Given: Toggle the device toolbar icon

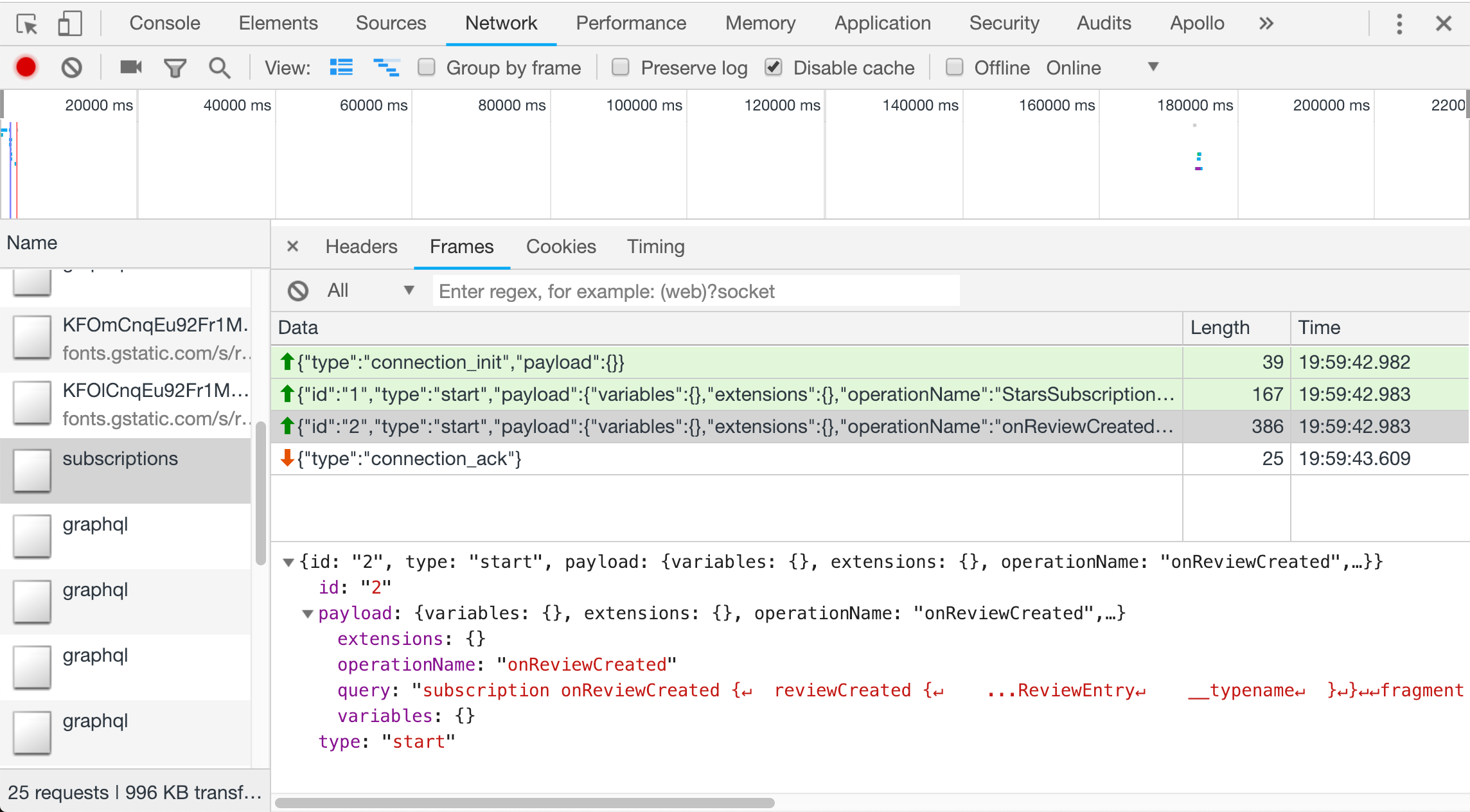Looking at the screenshot, I should point(69,24).
